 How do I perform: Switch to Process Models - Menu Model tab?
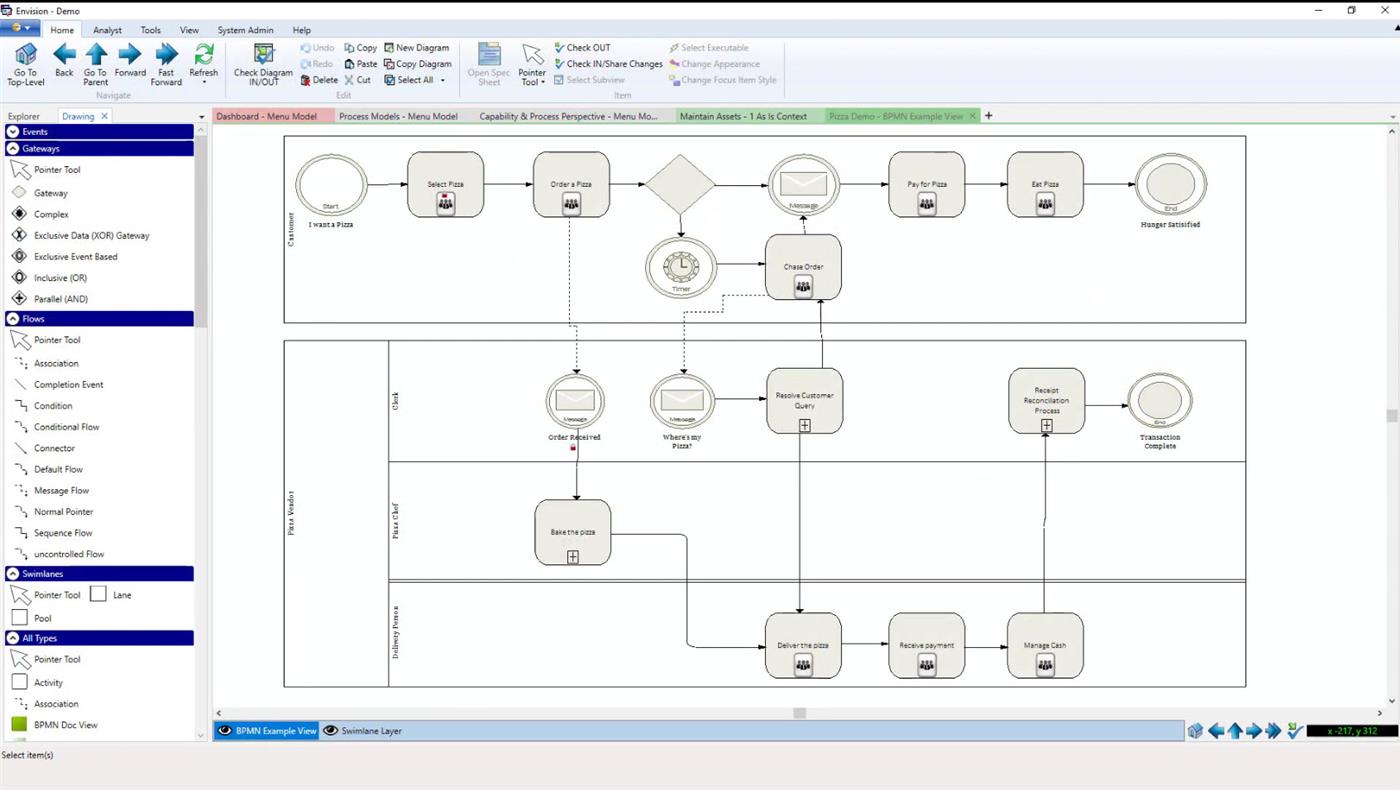pyautogui.click(x=398, y=116)
